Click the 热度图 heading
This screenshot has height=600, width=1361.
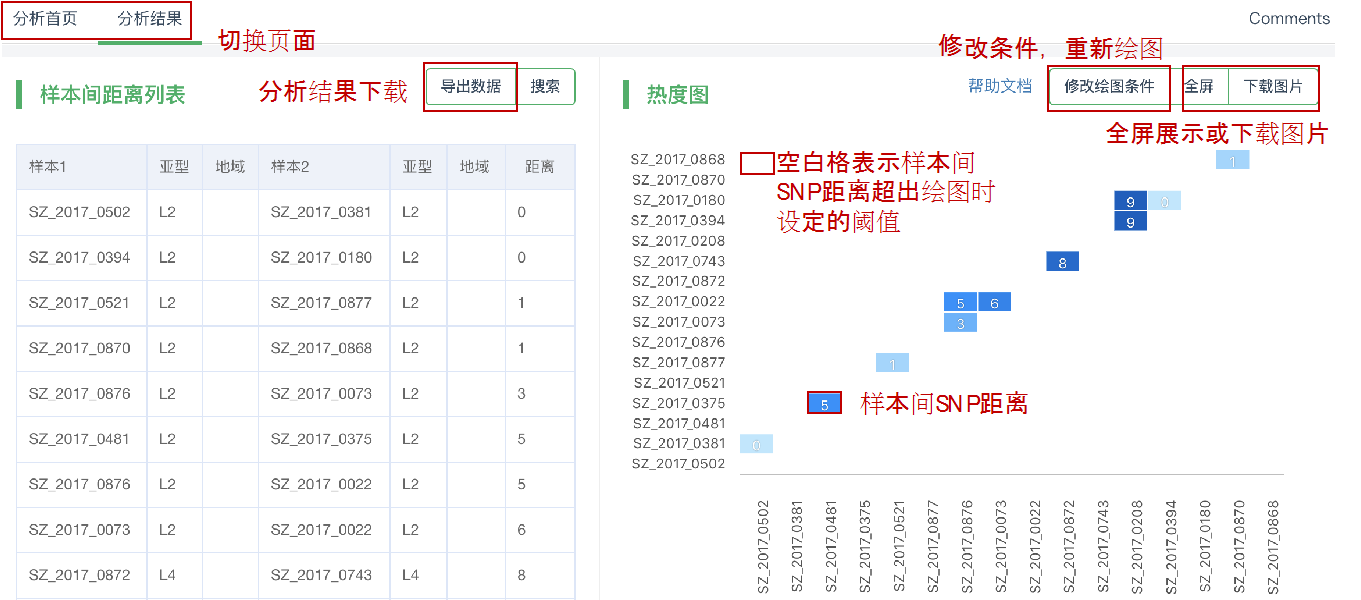[677, 95]
